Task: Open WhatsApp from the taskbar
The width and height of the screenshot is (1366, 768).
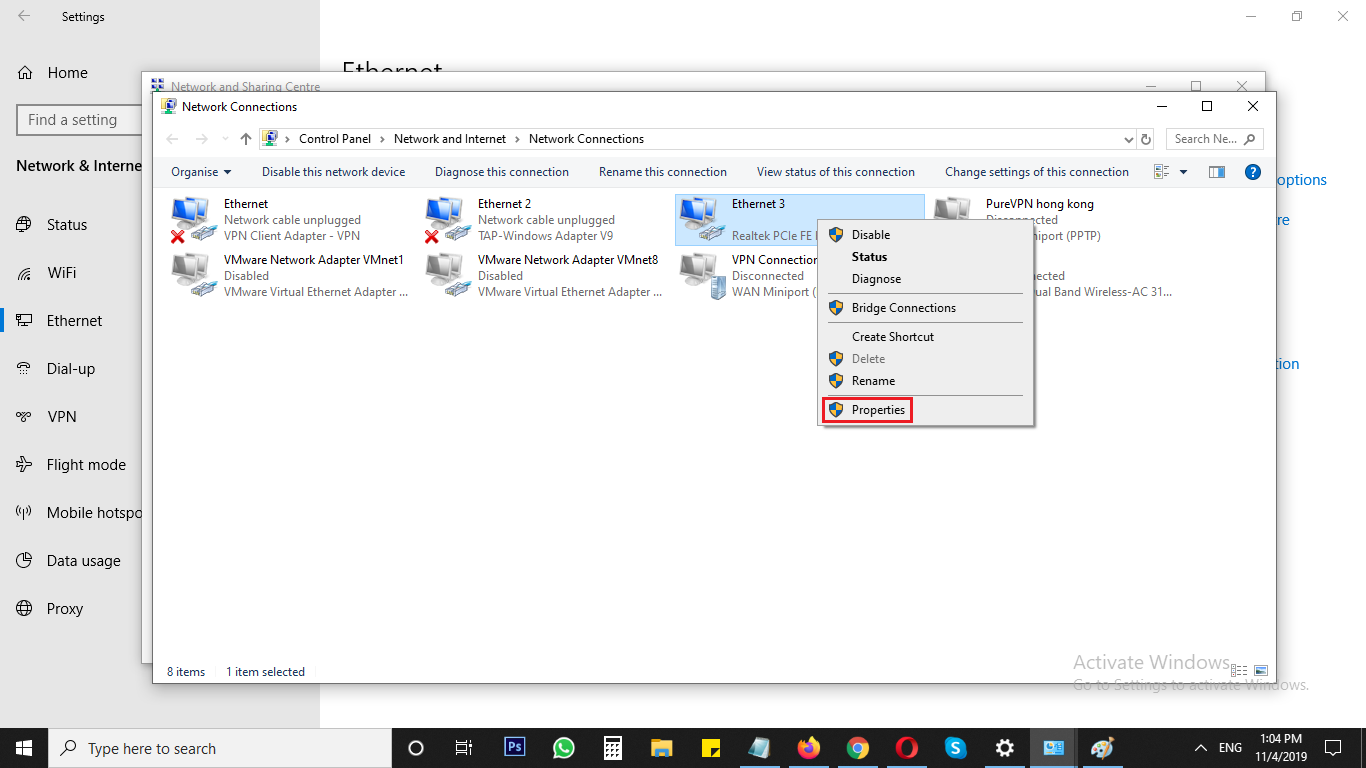Action: point(564,748)
